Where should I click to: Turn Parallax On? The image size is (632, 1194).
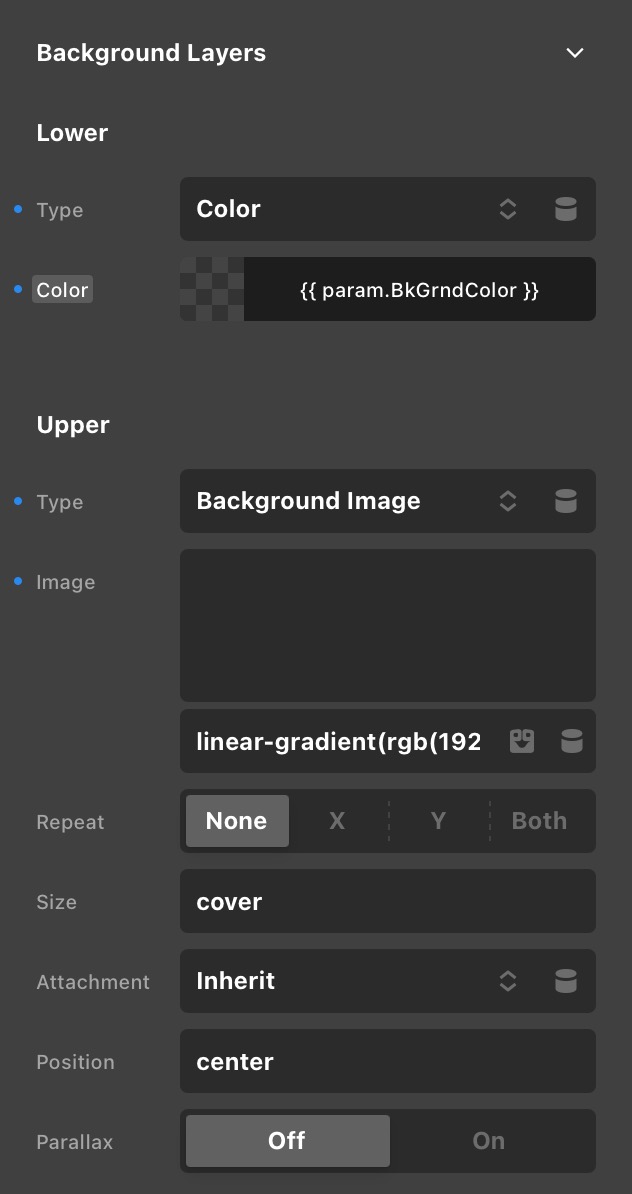click(489, 1141)
